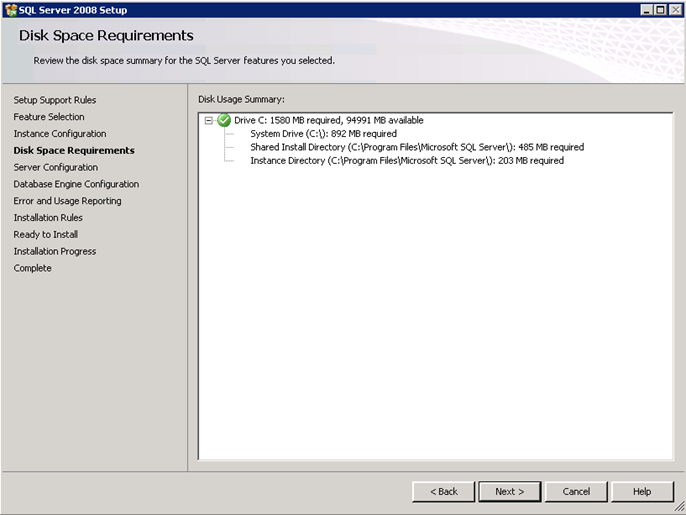Image resolution: width=686 pixels, height=515 pixels.
Task: Open the Installation Rules step
Action: coord(48,217)
